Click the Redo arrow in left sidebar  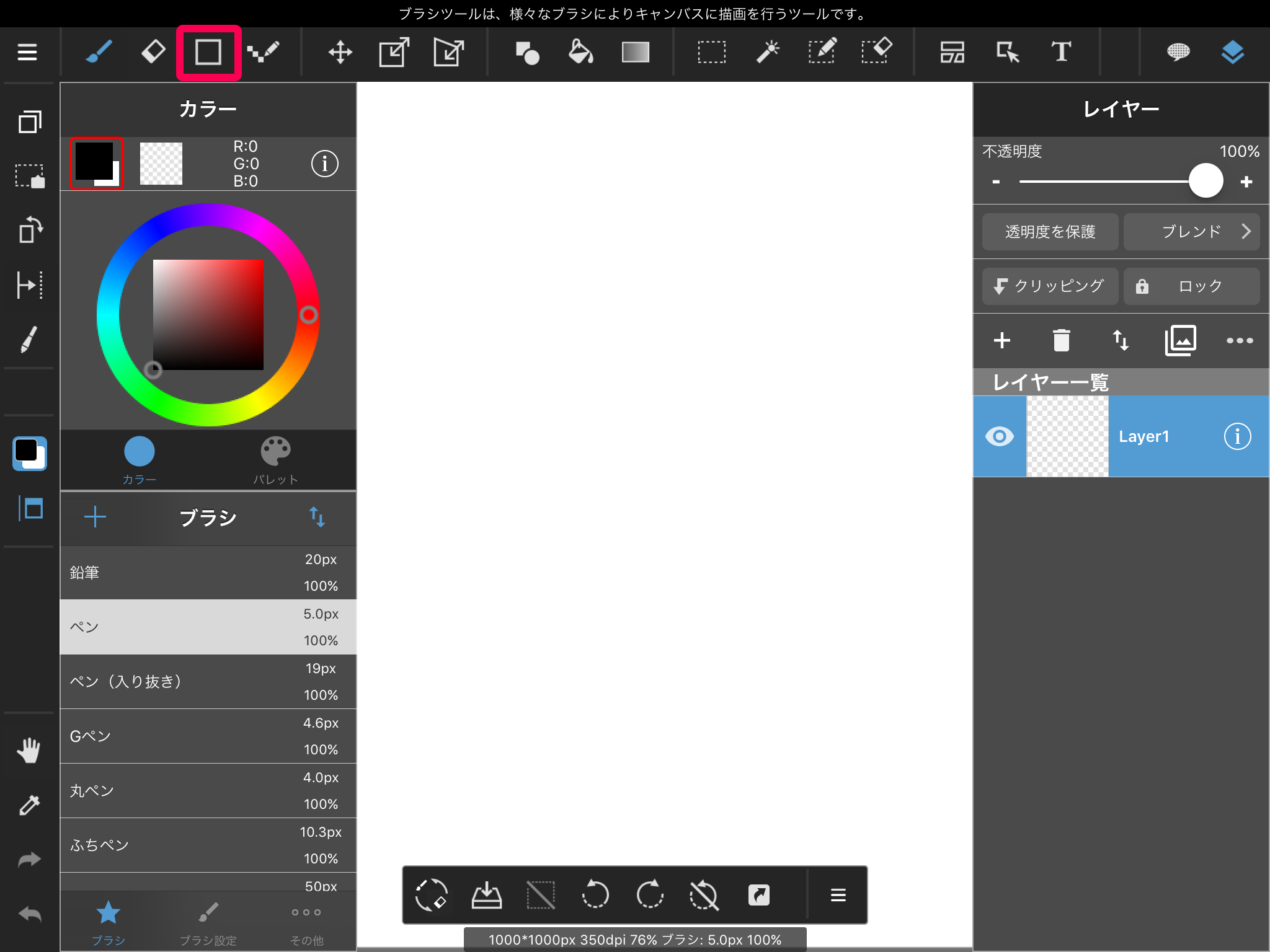29,860
